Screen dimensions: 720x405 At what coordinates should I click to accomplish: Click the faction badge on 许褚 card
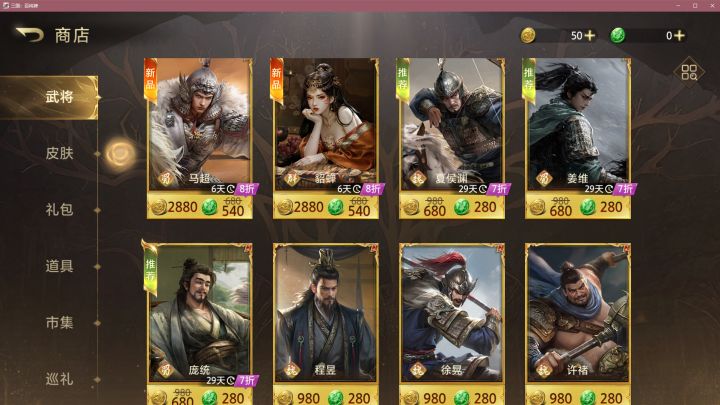coord(544,370)
